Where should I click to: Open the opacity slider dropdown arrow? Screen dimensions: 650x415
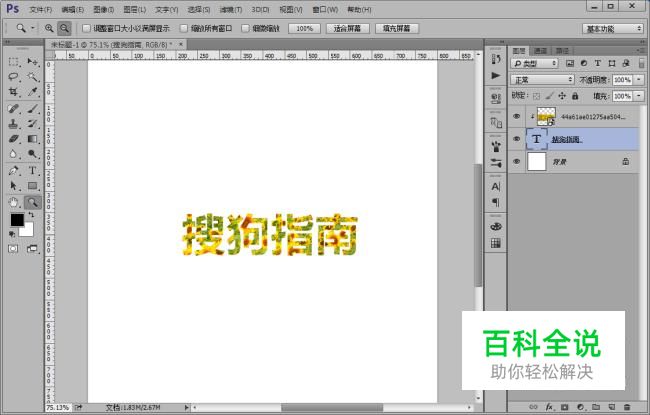(639, 80)
